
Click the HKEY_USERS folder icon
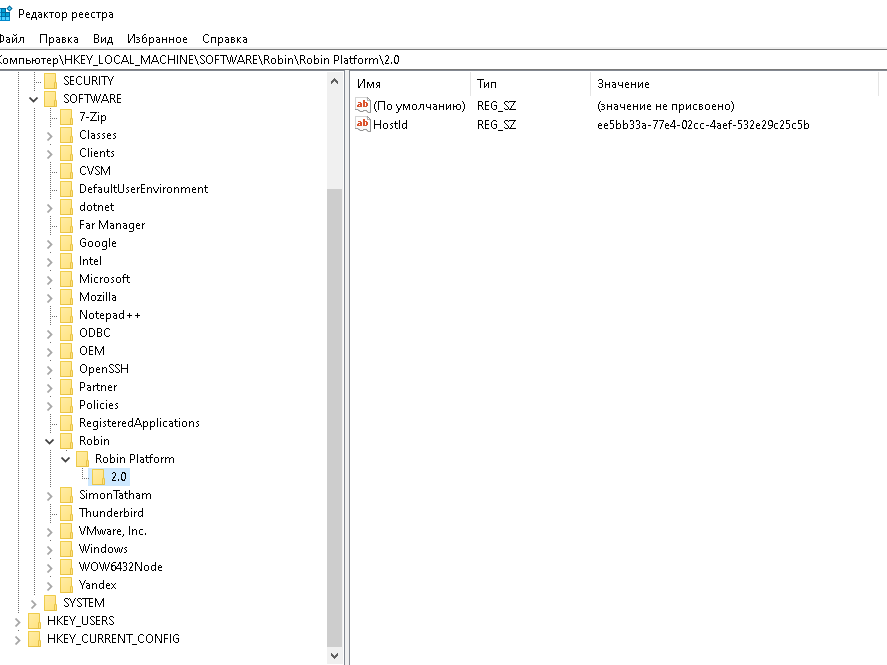[x=35, y=621]
